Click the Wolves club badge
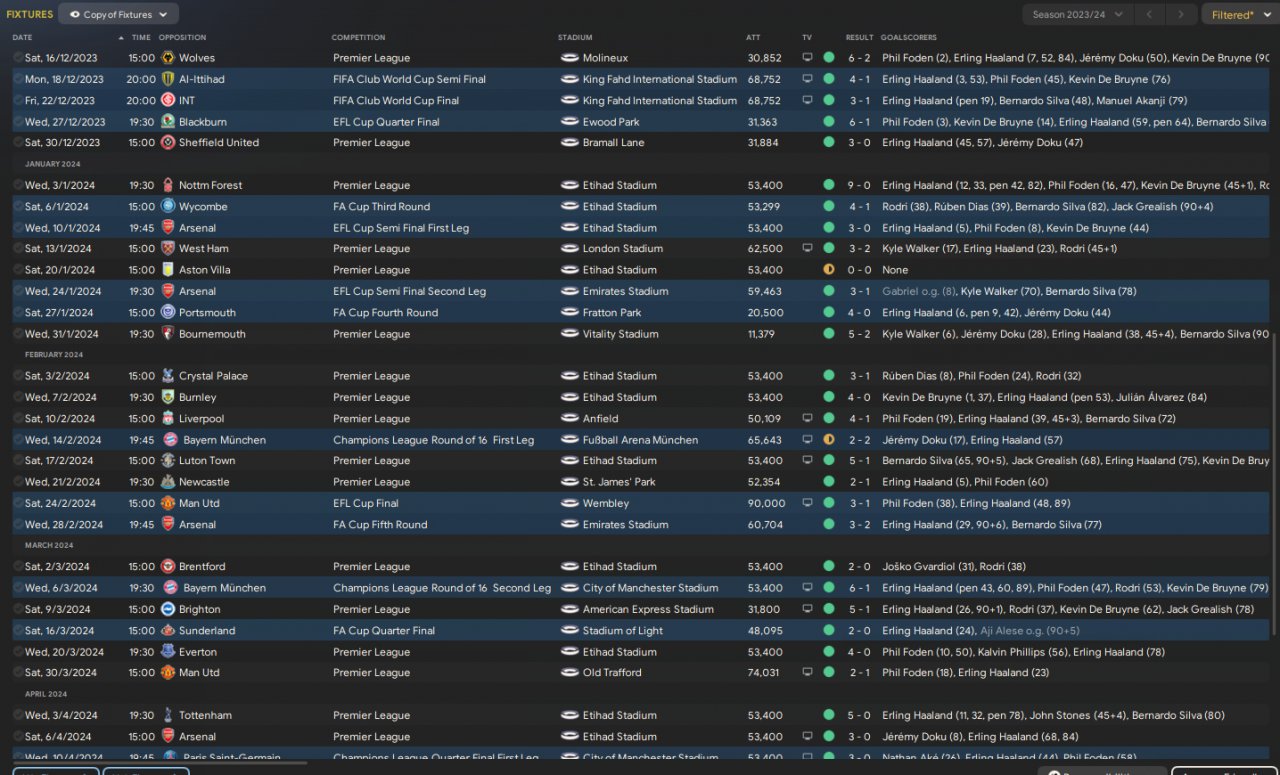Viewport: 1280px width, 775px height. pos(167,58)
